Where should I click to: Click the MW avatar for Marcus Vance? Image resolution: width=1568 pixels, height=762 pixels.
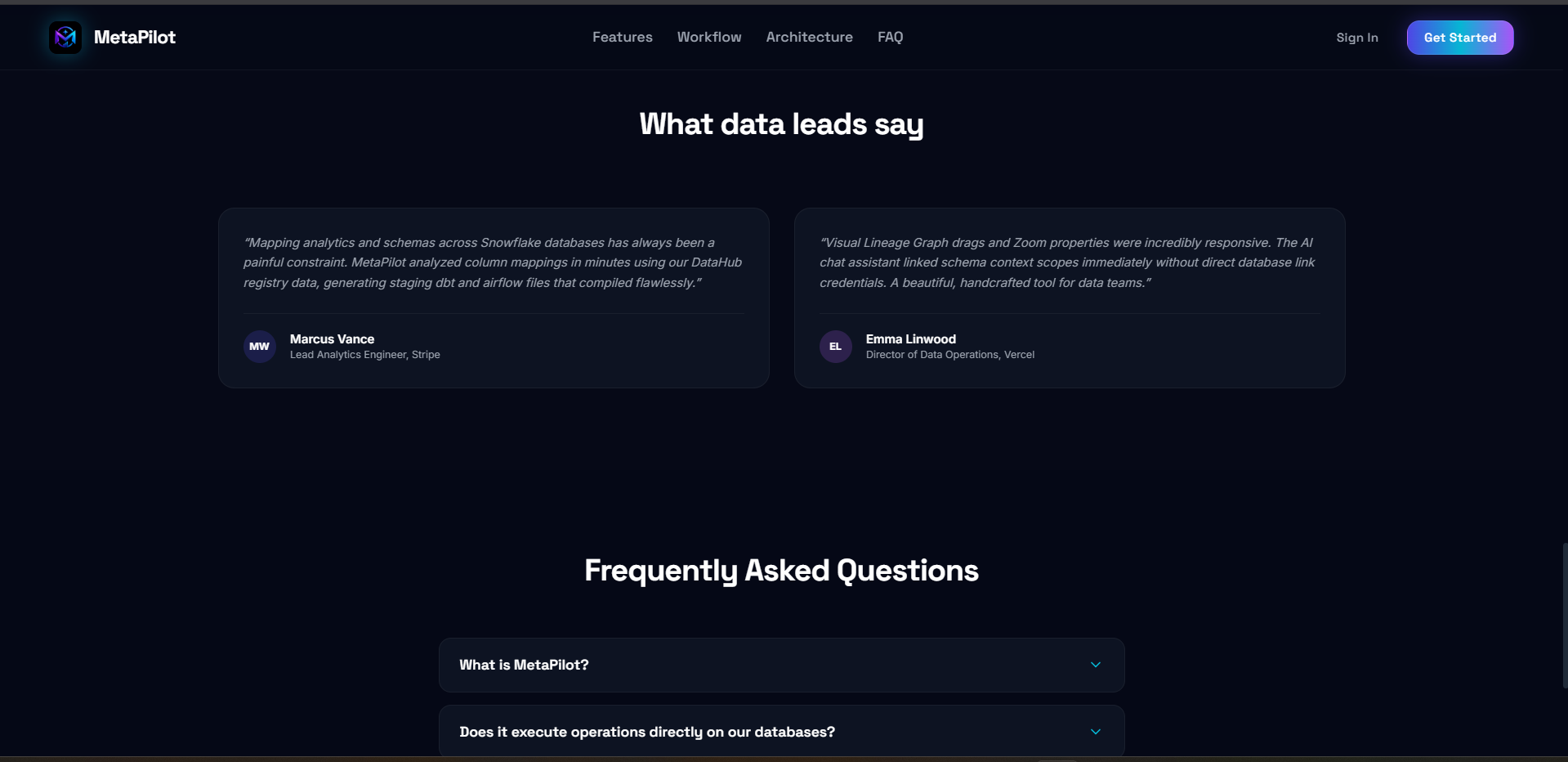pyautogui.click(x=259, y=347)
